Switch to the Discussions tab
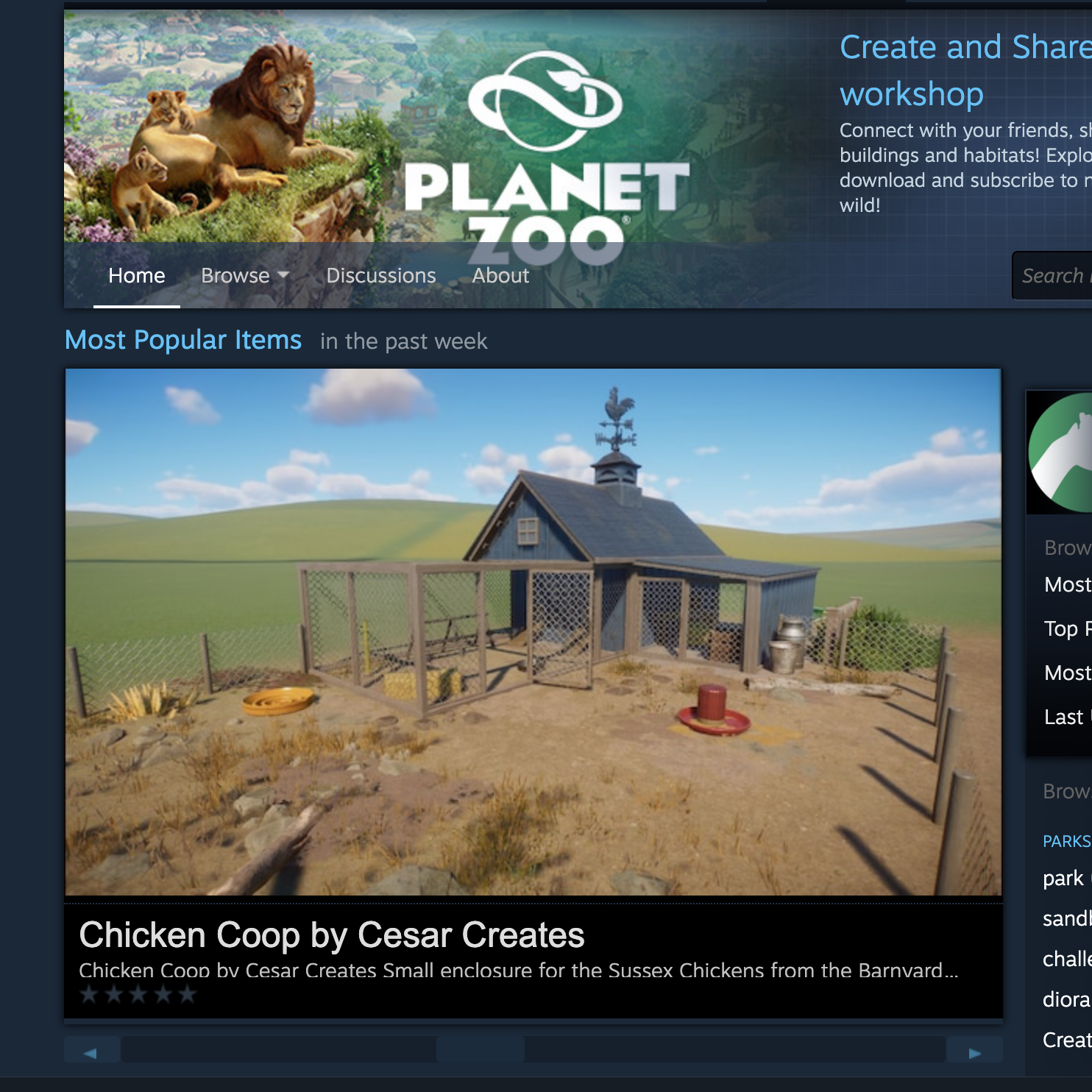Viewport: 1092px width, 1092px height. click(380, 275)
